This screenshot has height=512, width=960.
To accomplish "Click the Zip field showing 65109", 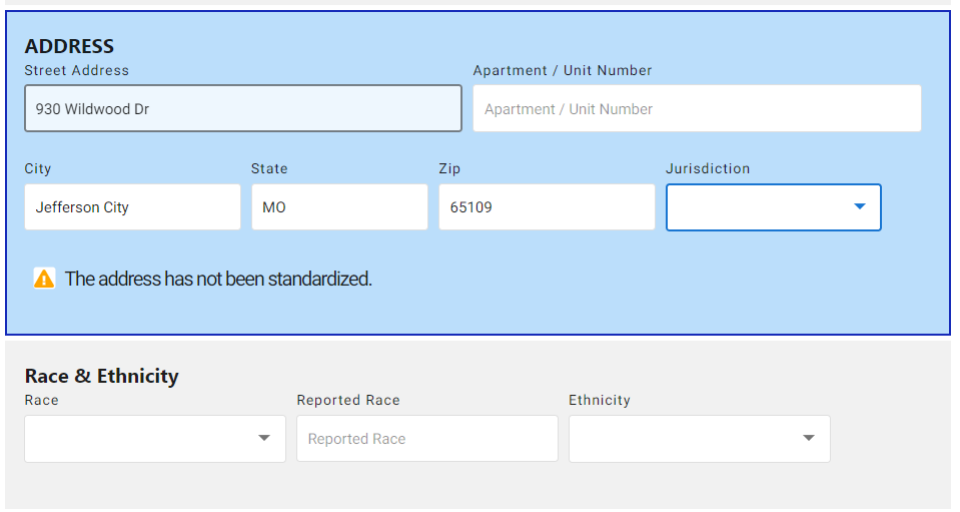I will click(x=547, y=207).
